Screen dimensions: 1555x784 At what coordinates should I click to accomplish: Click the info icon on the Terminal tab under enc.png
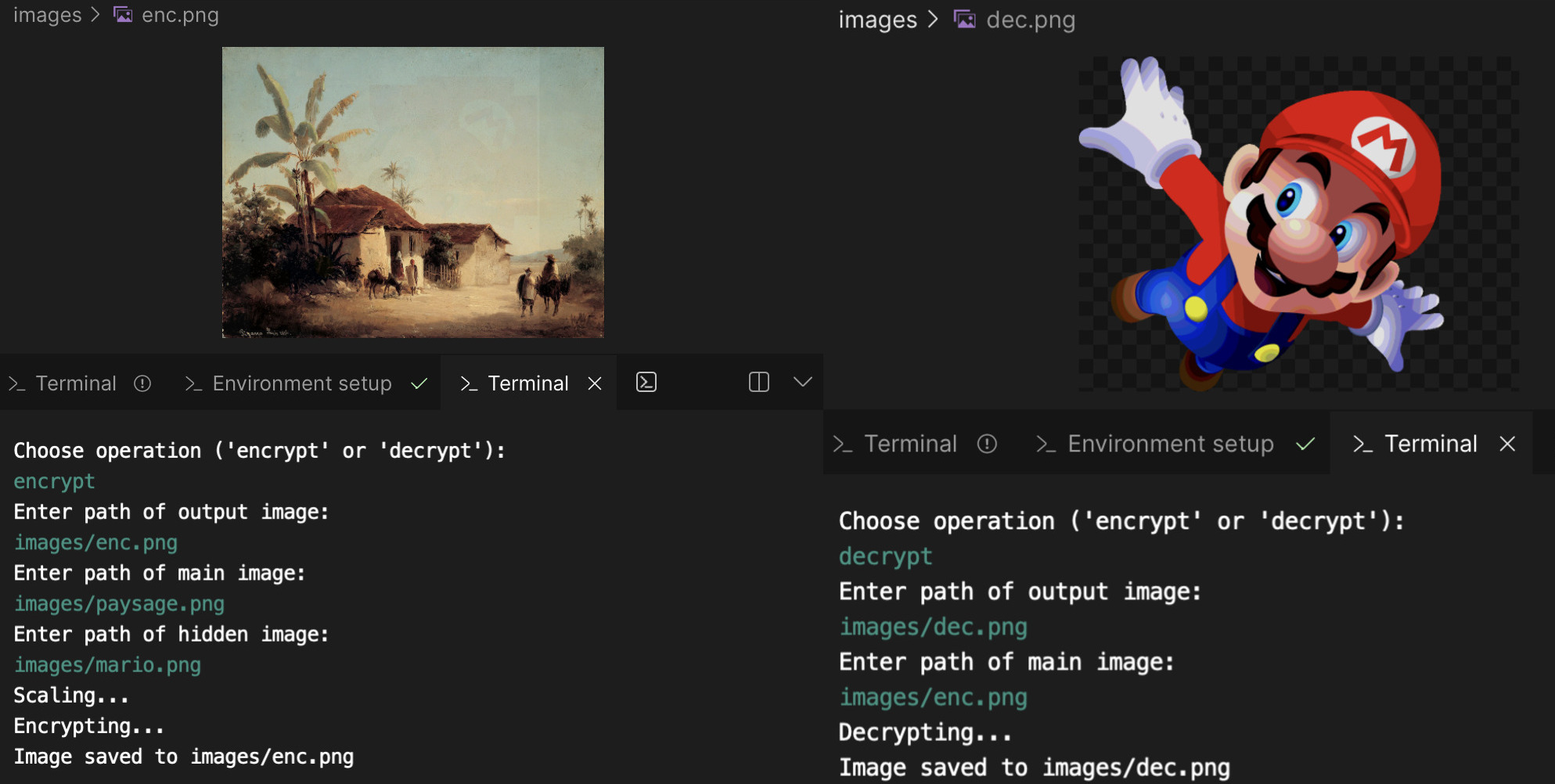(142, 383)
